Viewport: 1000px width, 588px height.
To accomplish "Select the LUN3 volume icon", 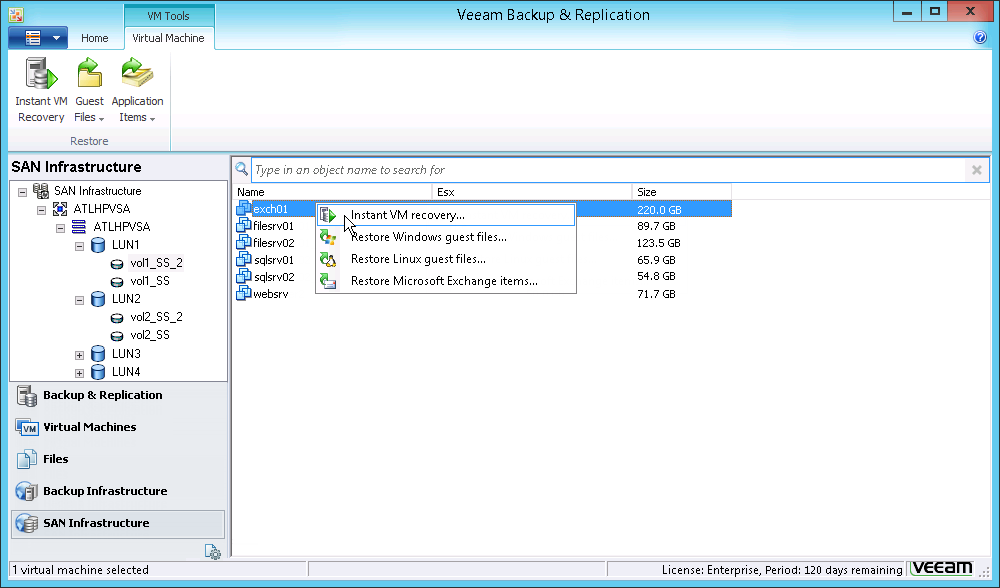I will pos(98,354).
